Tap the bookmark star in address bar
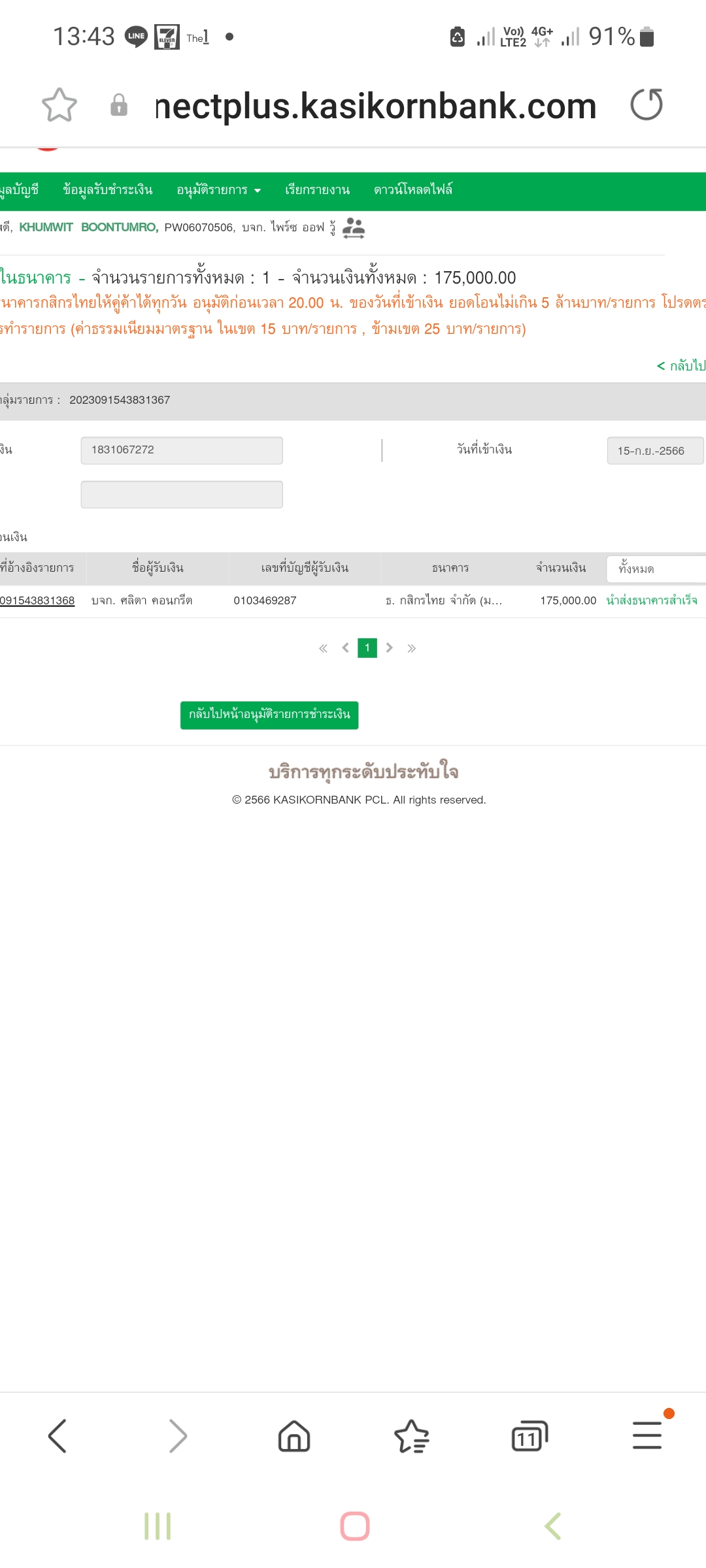706x1568 pixels. click(x=59, y=105)
